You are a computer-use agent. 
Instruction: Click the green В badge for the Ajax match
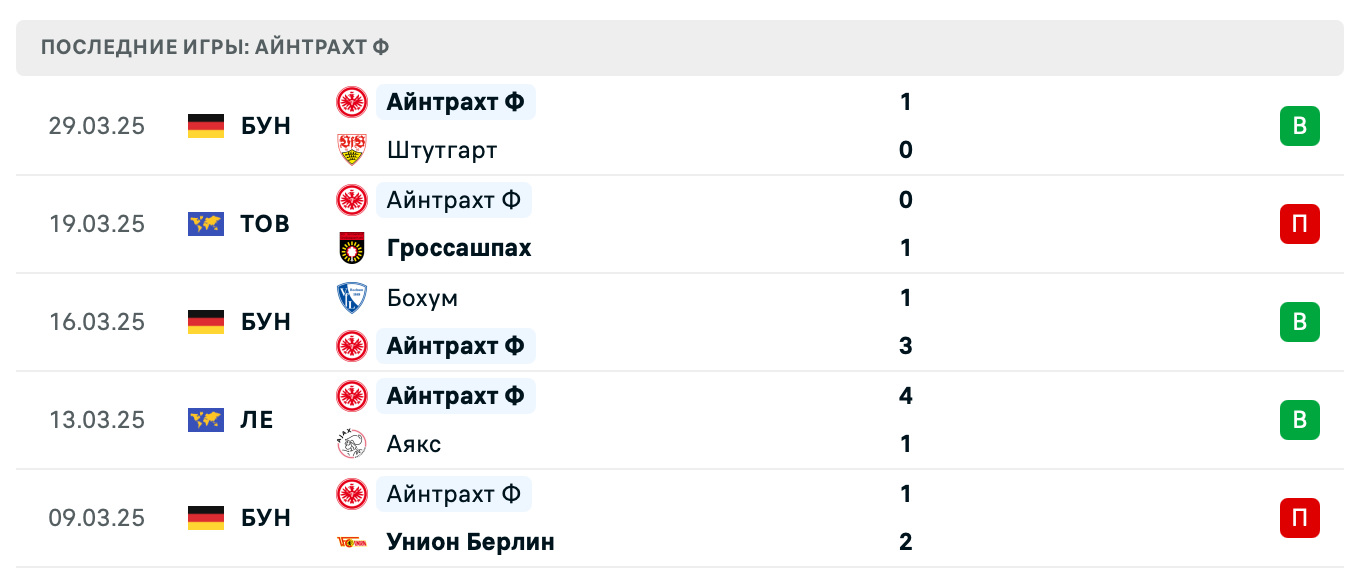point(1299,420)
